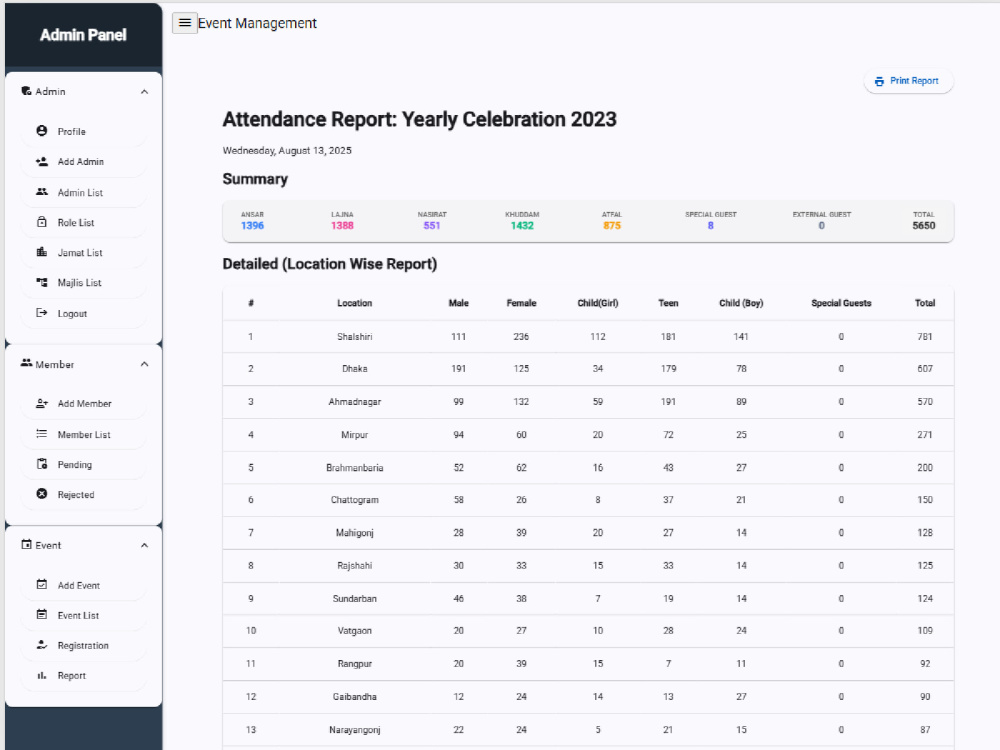The image size is (1000, 750).
Task: Click the summary total 5650
Action: tap(923, 226)
